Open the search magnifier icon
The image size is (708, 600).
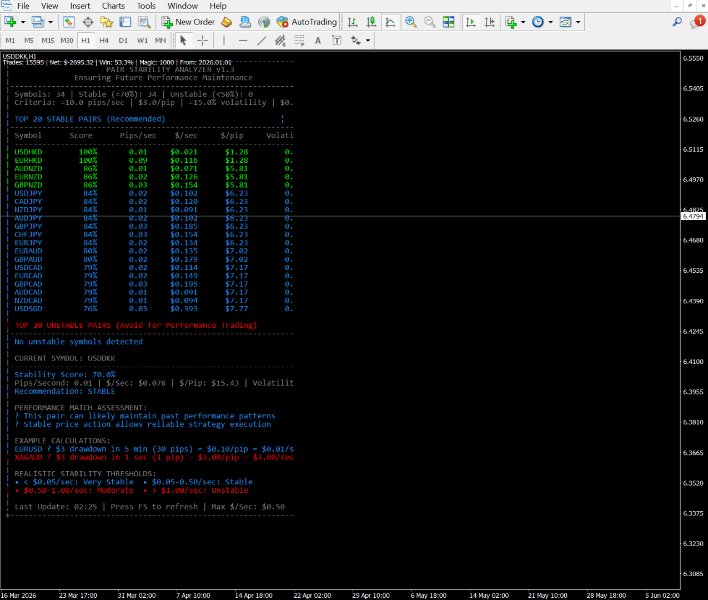(677, 22)
